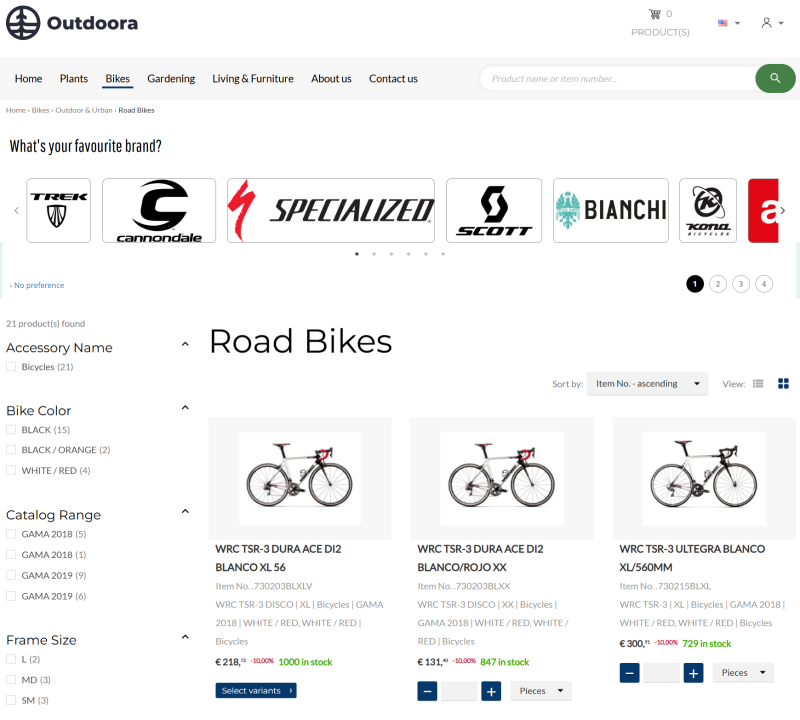
Task: Go to step 3 of the brand wizard
Action: coord(741,284)
